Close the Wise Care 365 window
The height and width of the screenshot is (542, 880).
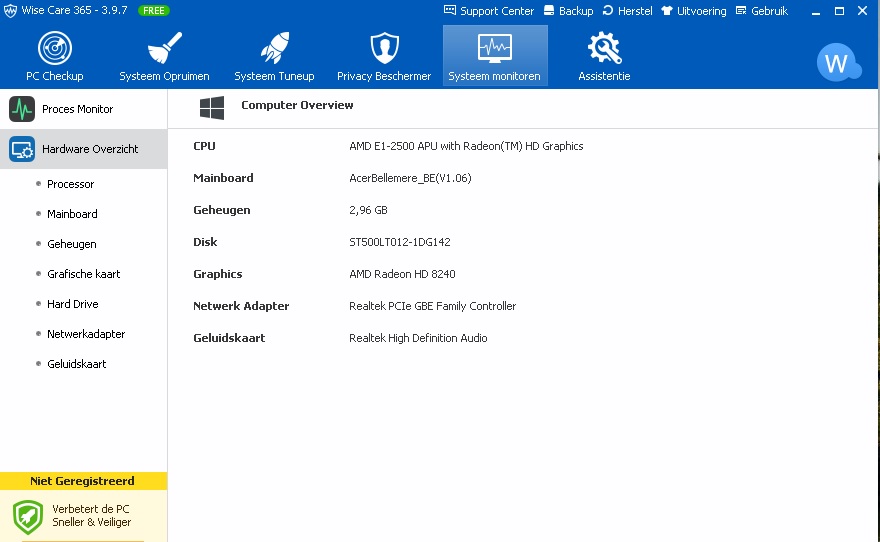pyautogui.click(x=863, y=11)
